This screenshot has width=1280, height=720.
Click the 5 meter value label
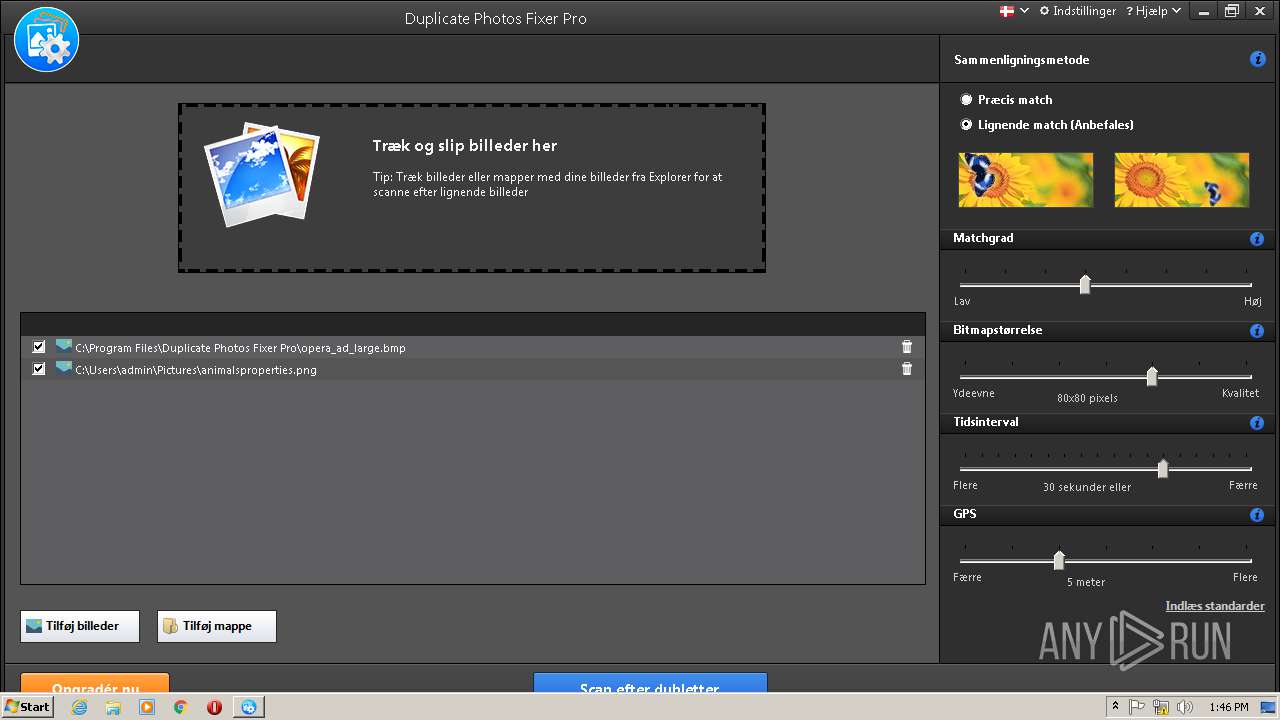(1086, 582)
